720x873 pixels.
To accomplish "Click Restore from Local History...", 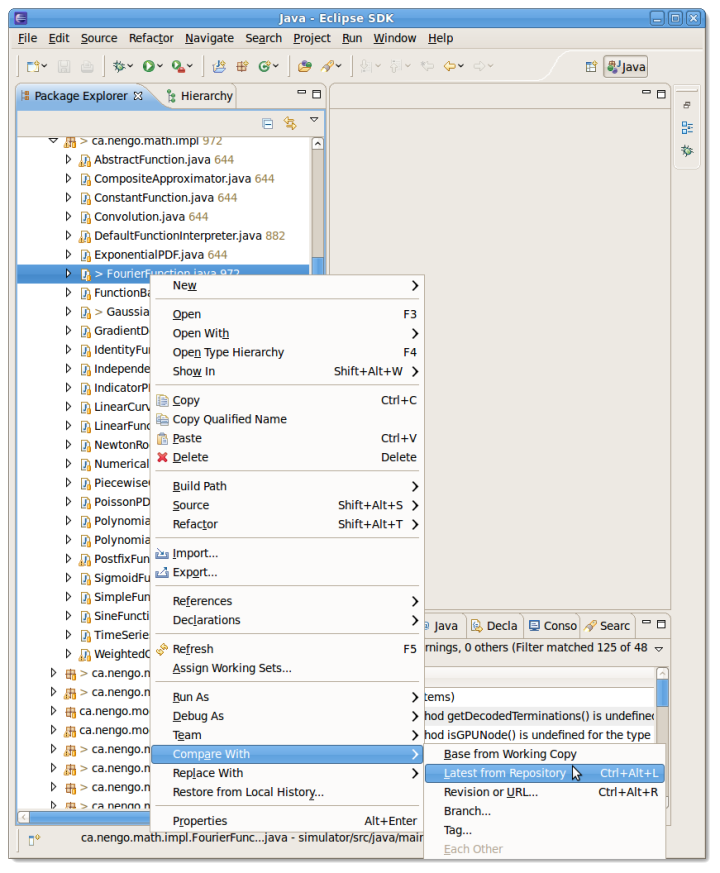I will click(x=287, y=792).
